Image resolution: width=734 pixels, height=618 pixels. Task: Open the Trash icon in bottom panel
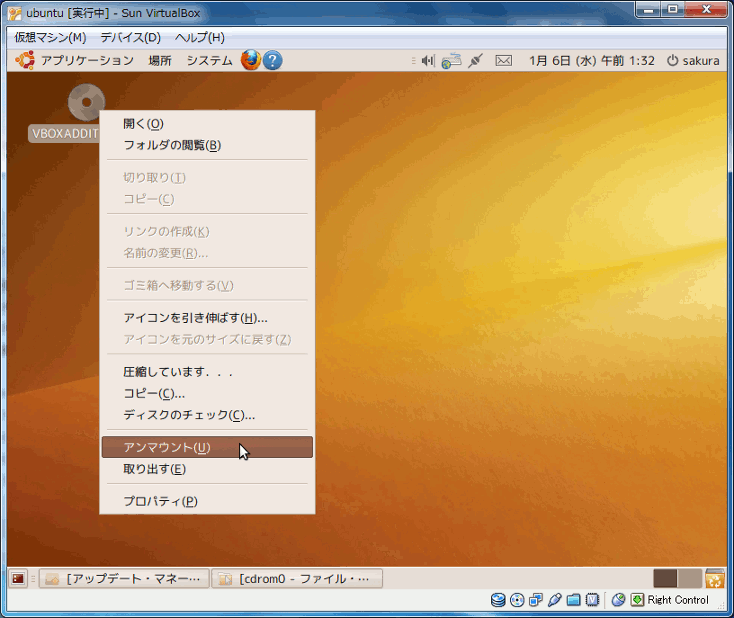[x=714, y=578]
